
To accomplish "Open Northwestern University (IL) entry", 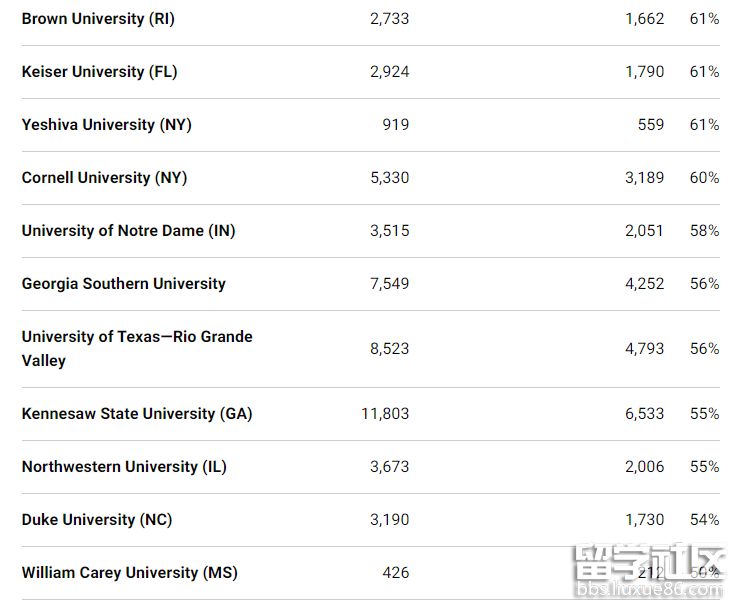I will pos(124,467).
